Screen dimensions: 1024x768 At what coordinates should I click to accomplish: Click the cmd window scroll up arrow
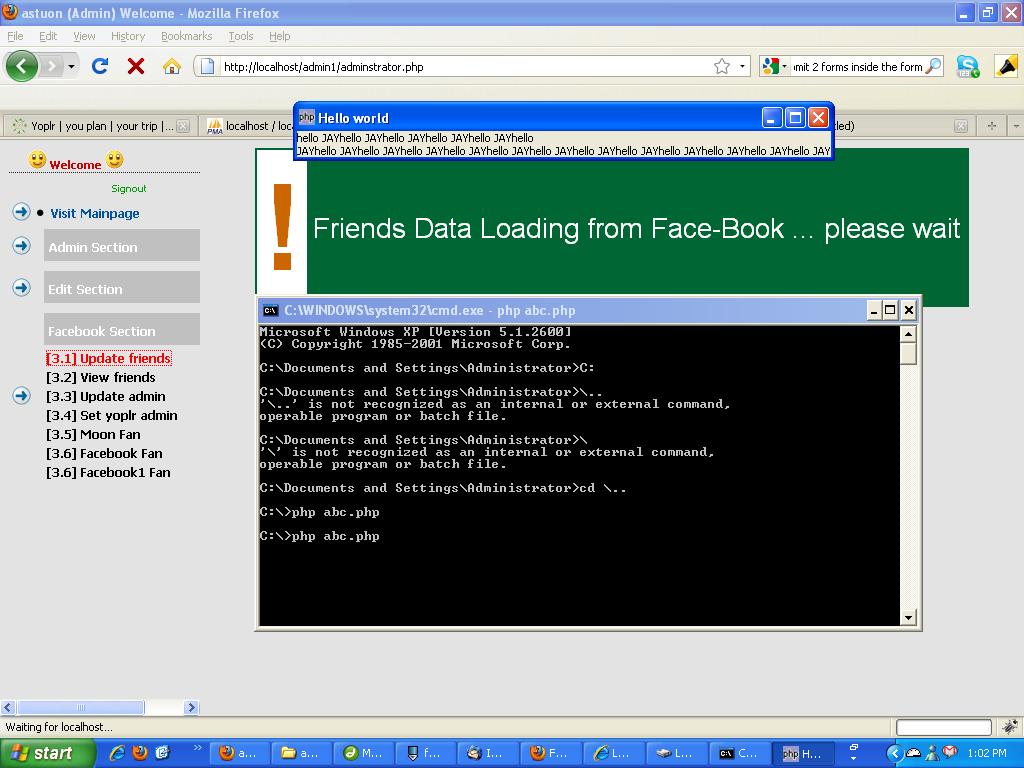pos(908,334)
